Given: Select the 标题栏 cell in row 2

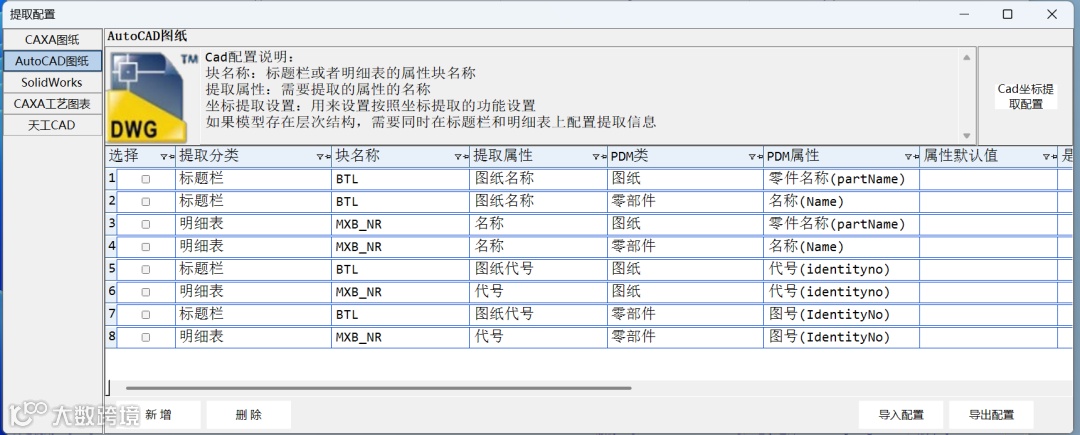Looking at the screenshot, I should (x=253, y=202).
